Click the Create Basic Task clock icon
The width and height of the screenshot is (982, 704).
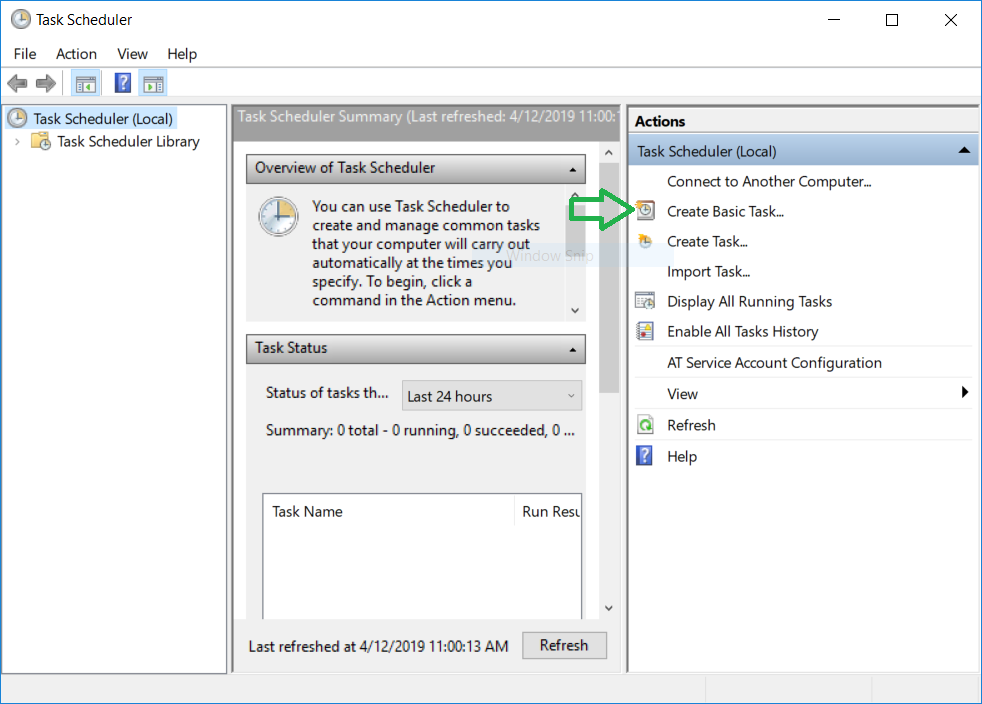[x=646, y=211]
